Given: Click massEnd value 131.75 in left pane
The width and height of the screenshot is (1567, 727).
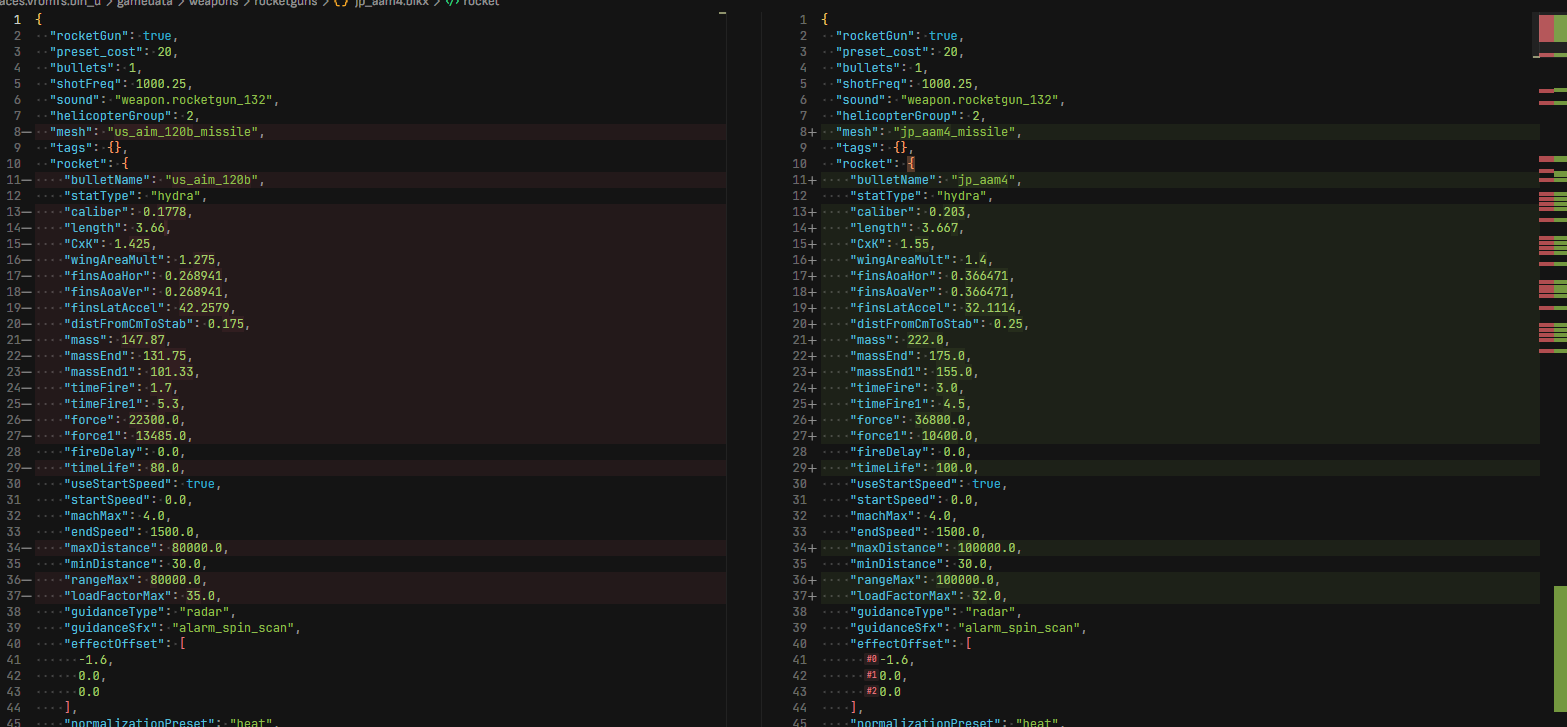Looking at the screenshot, I should click(x=165, y=356).
